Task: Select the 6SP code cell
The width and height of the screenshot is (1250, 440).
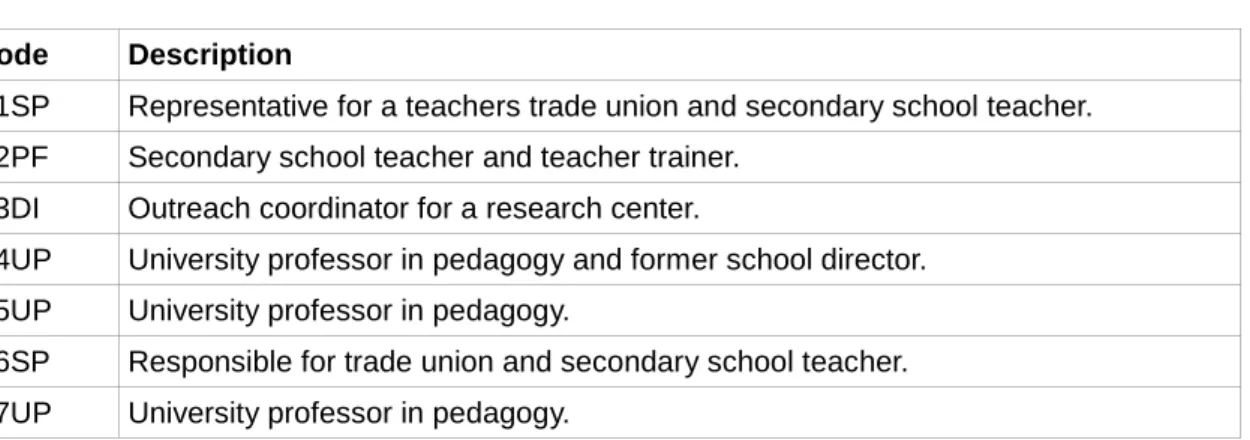Action: [x=58, y=361]
